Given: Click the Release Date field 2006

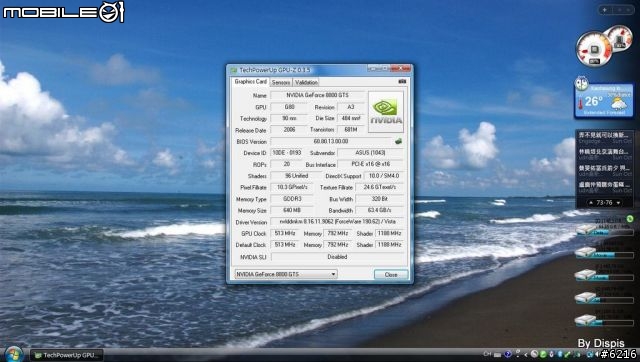Looking at the screenshot, I should pos(289,130).
